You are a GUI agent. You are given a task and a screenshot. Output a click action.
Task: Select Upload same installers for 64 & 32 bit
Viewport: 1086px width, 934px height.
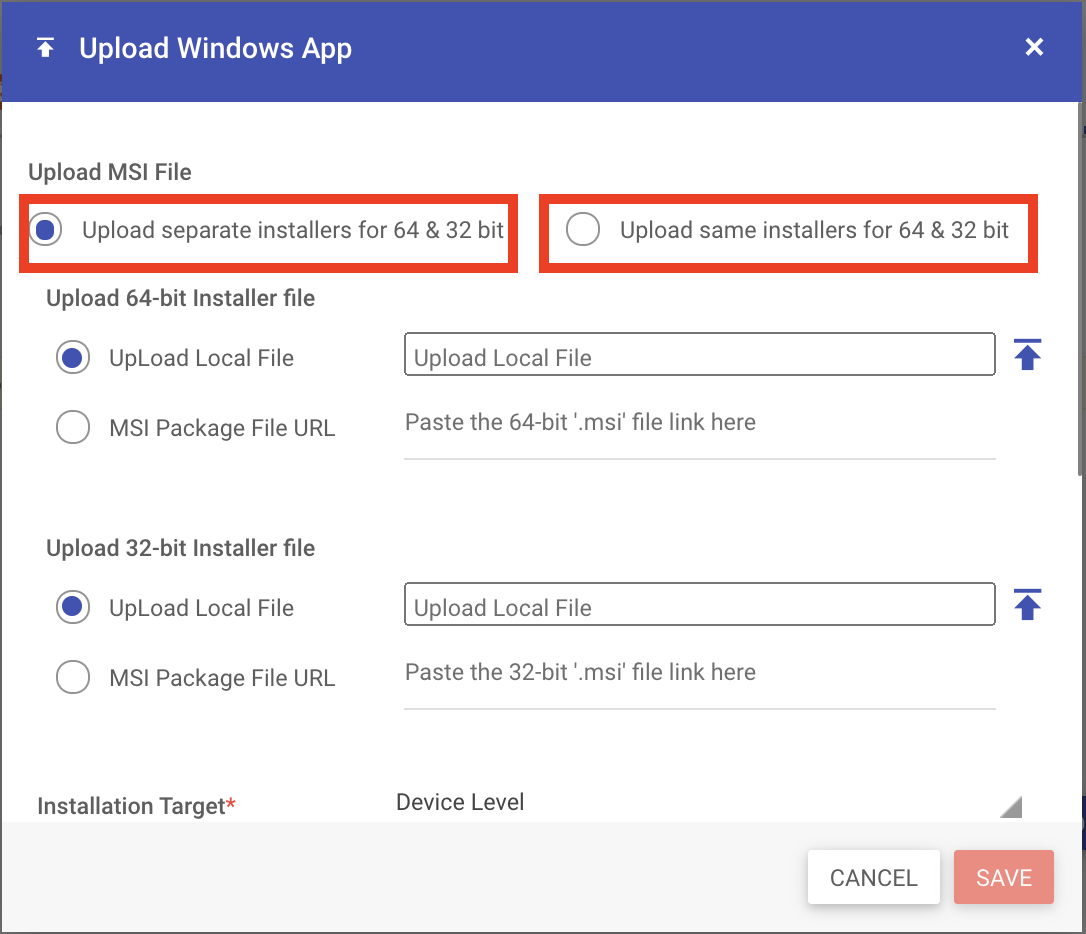click(582, 229)
